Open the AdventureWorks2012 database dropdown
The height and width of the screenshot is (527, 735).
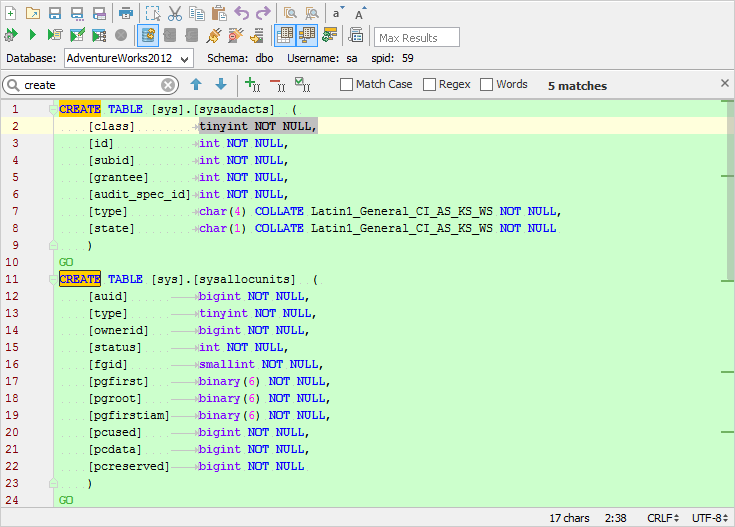point(128,59)
